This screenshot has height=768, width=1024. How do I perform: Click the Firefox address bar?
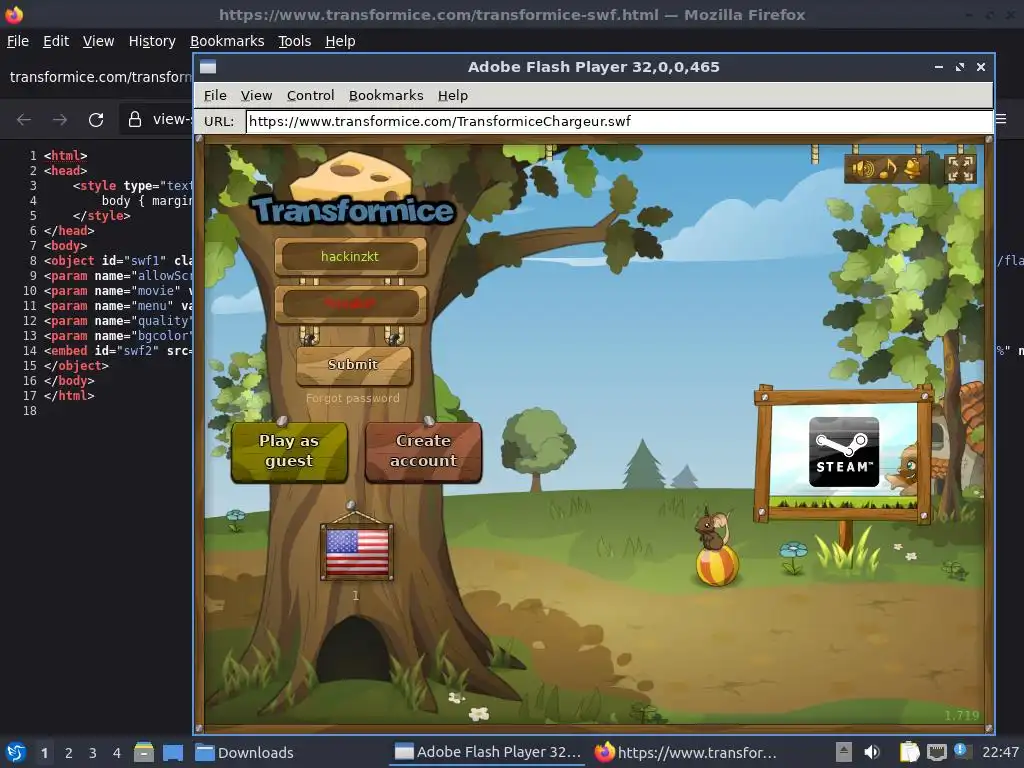[156, 120]
